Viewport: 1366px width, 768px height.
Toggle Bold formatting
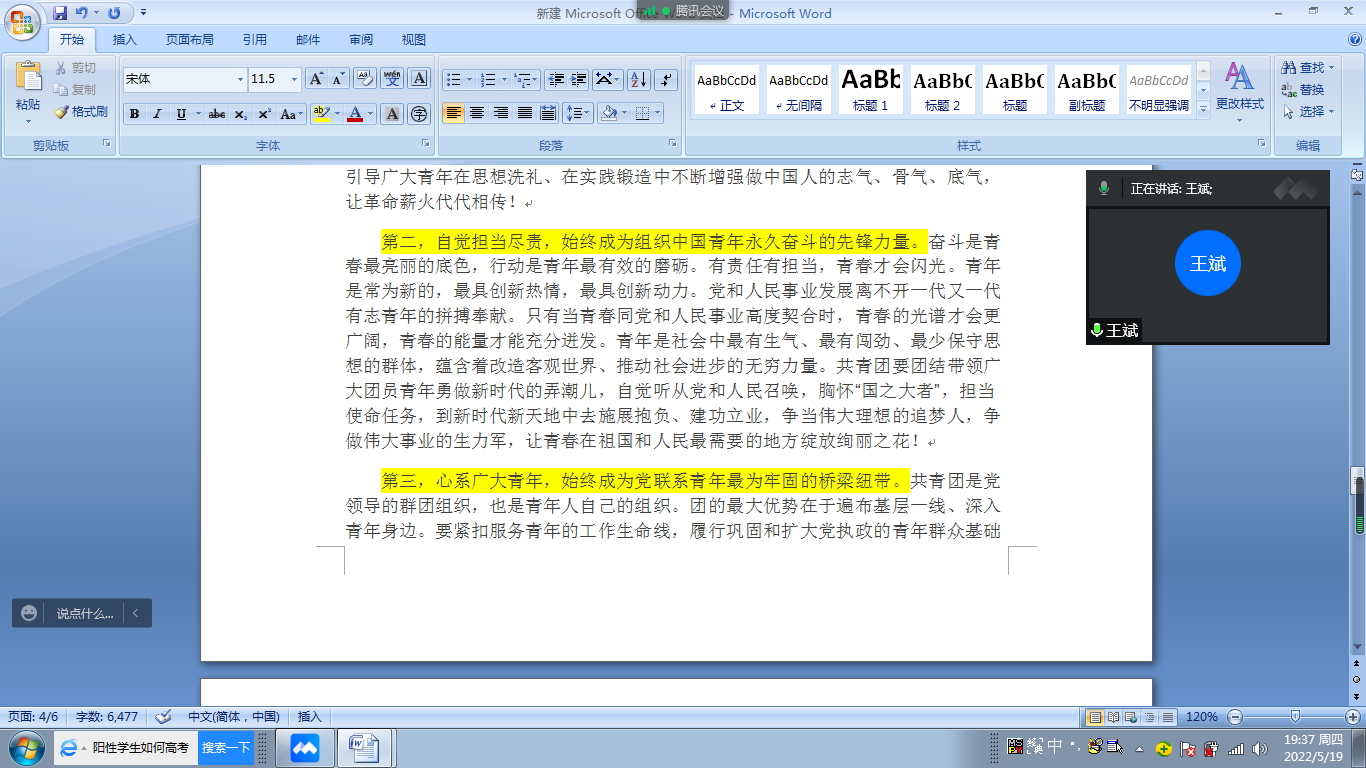coord(134,114)
